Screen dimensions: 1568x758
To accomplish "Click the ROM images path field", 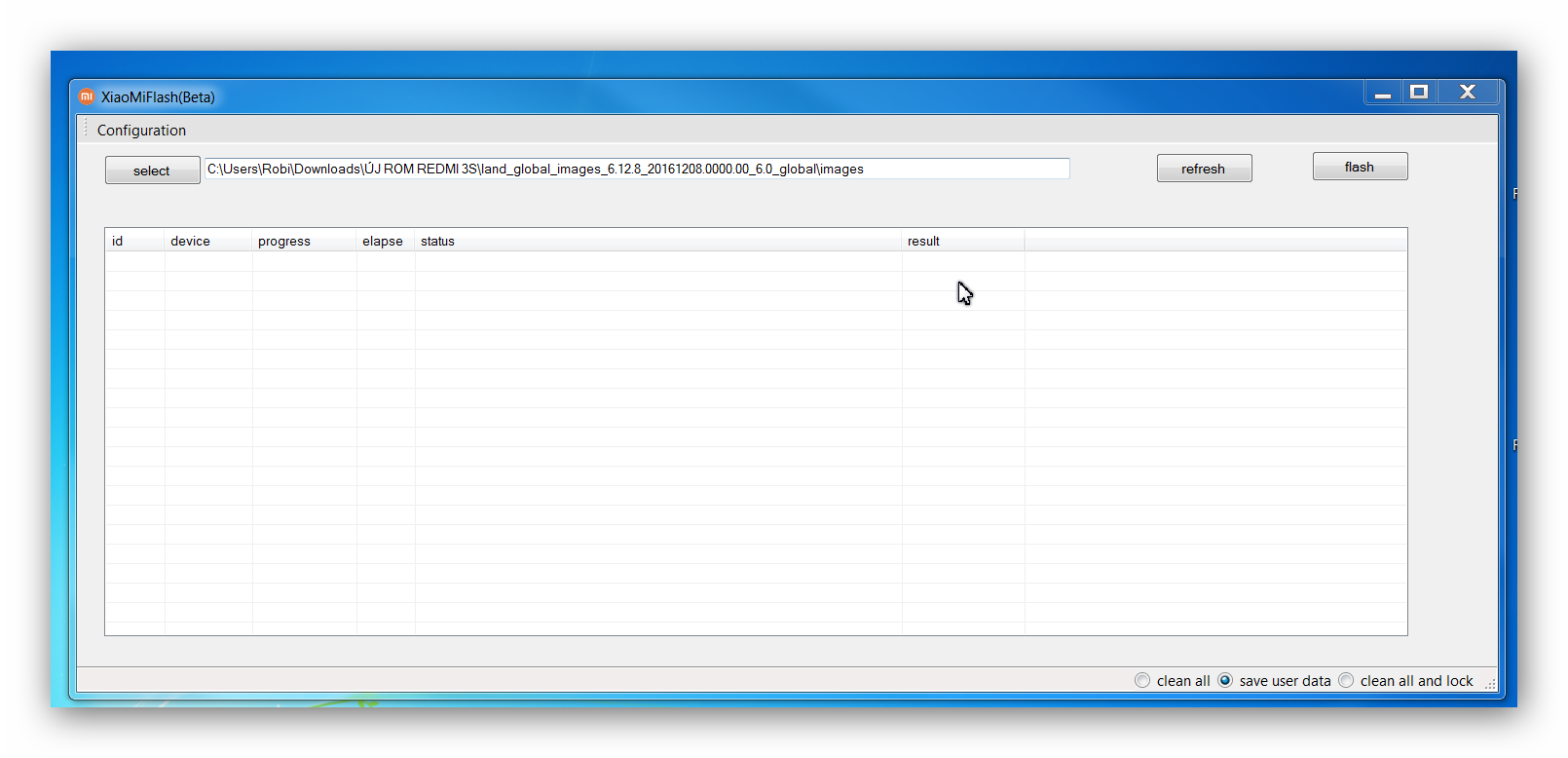I will pos(637,169).
